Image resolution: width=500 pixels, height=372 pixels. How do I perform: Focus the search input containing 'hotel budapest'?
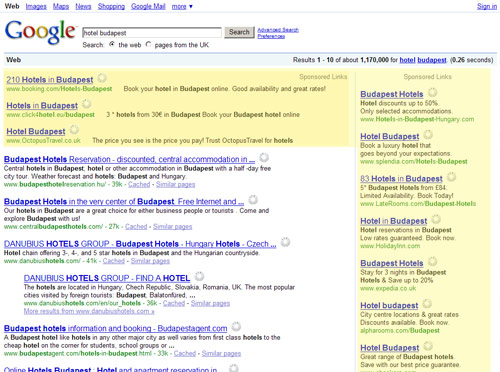tap(152, 33)
